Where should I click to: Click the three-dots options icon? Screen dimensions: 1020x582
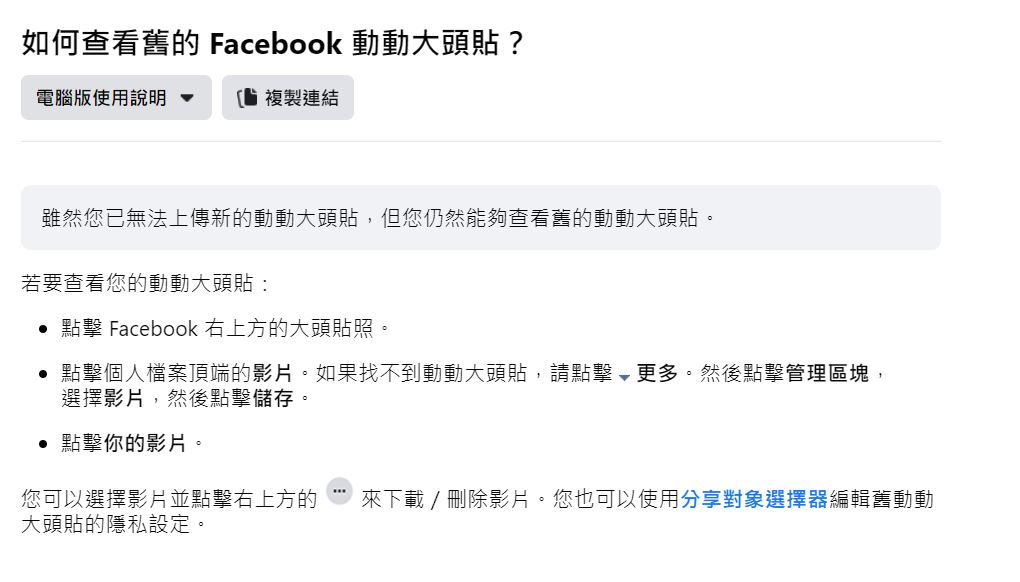(339, 492)
